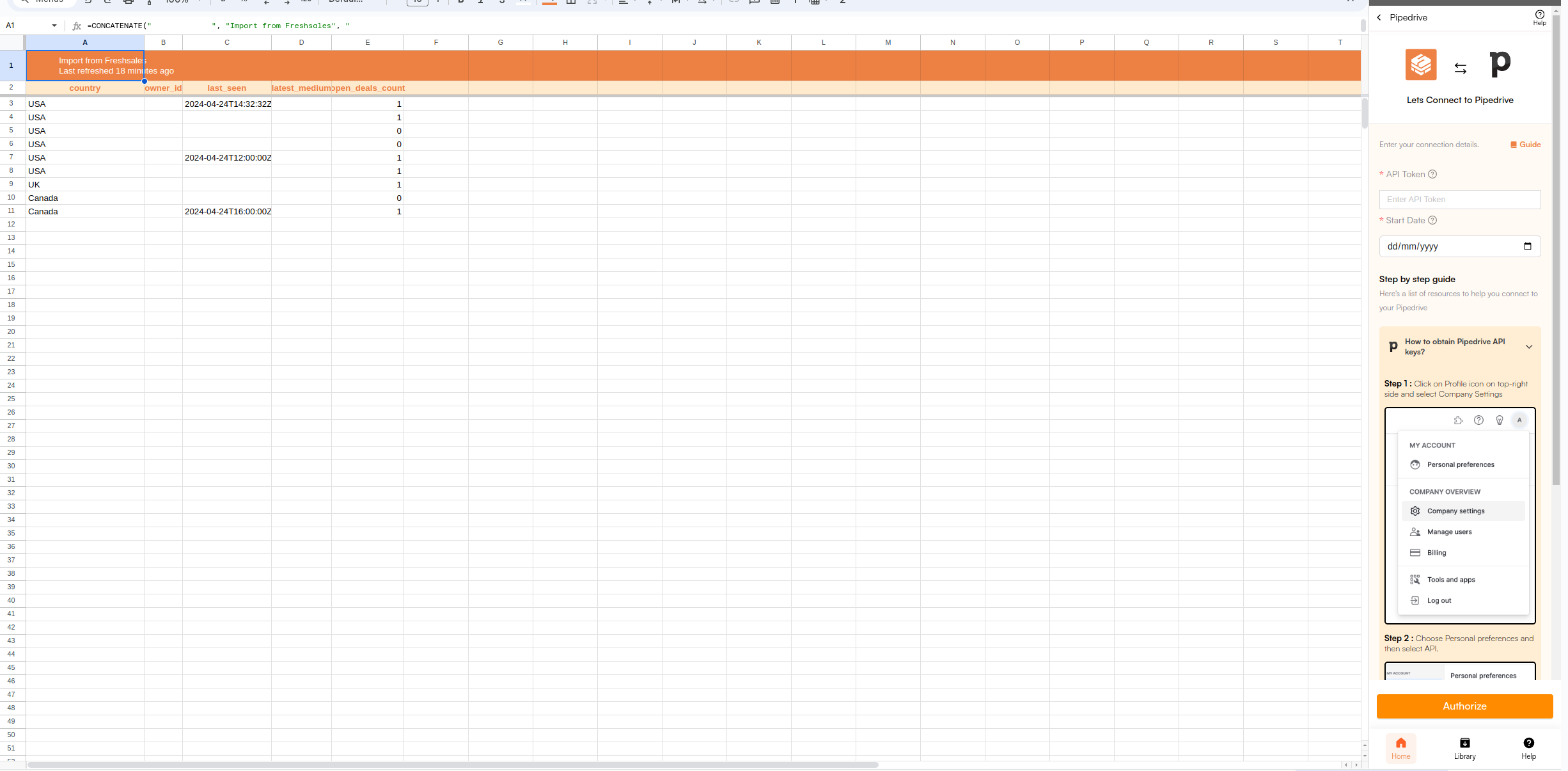This screenshot has width=1568, height=771.
Task: Open the calendar picker icon in date field
Action: 1528,246
